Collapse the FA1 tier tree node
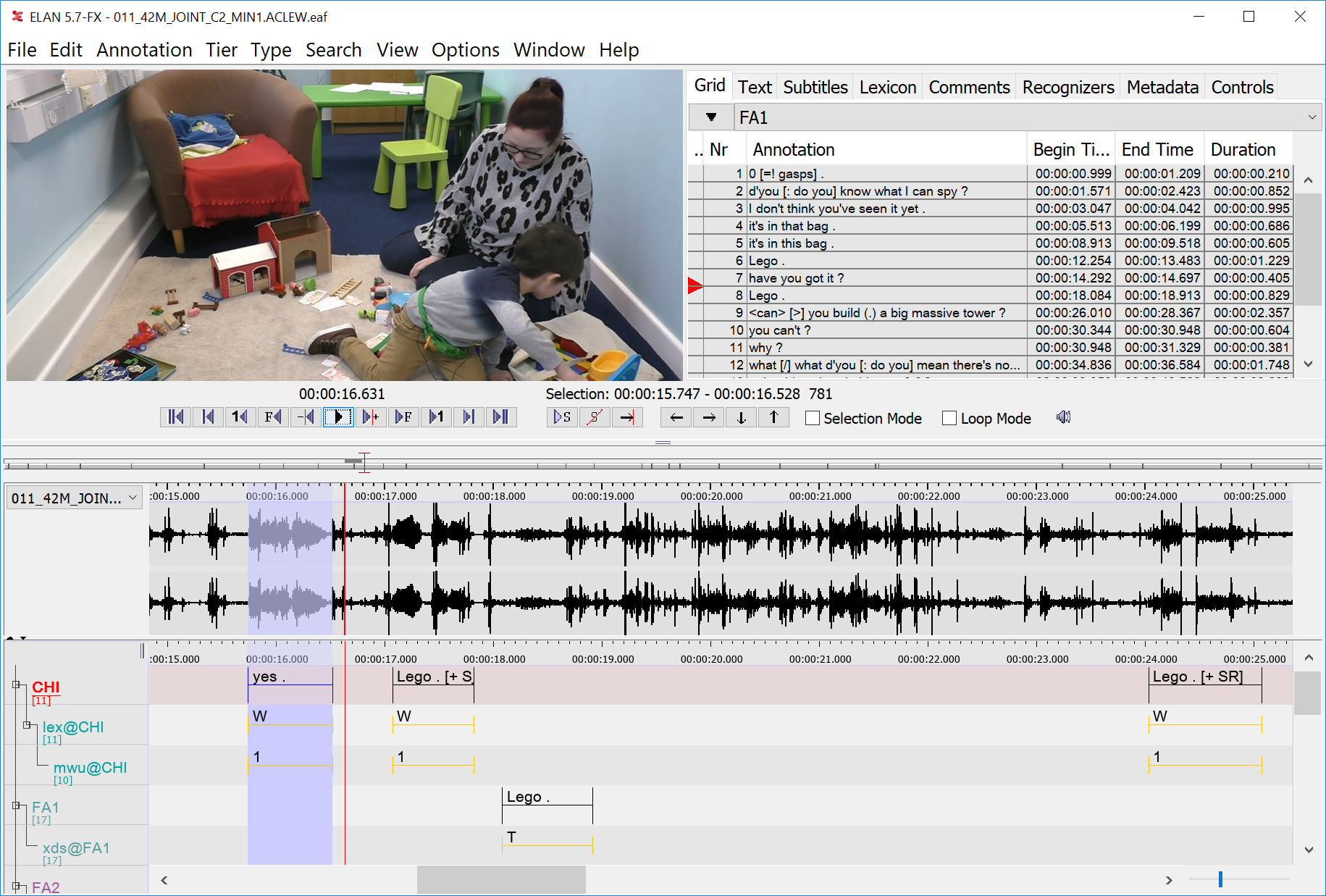 [16, 805]
